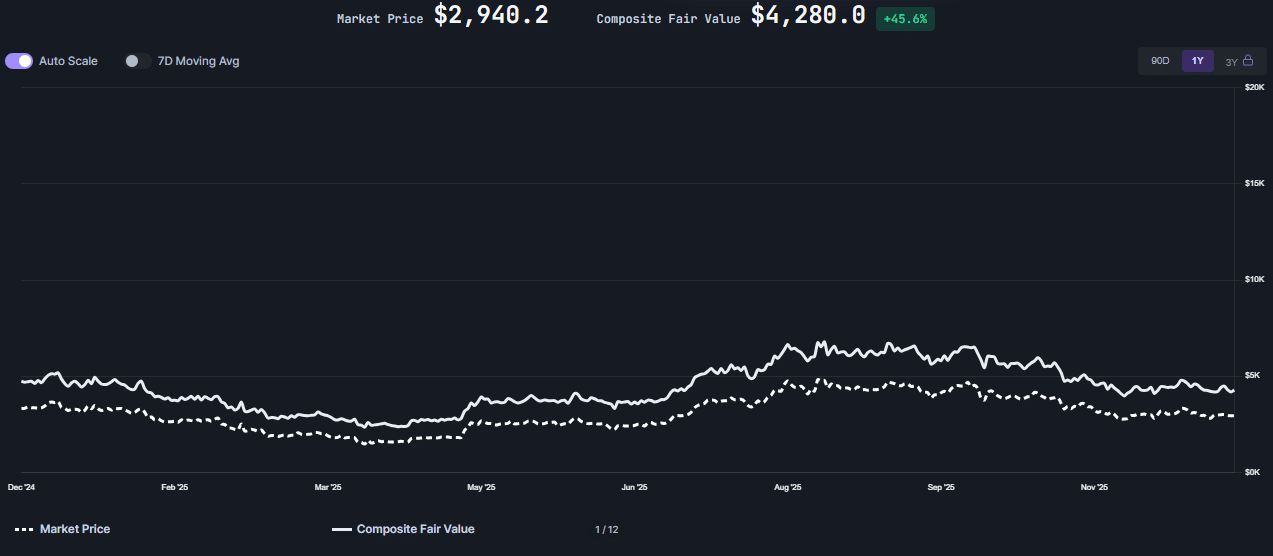This screenshot has height=556, width=1273.
Task: Click the lock icon beside 3Y
Action: click(x=1248, y=60)
